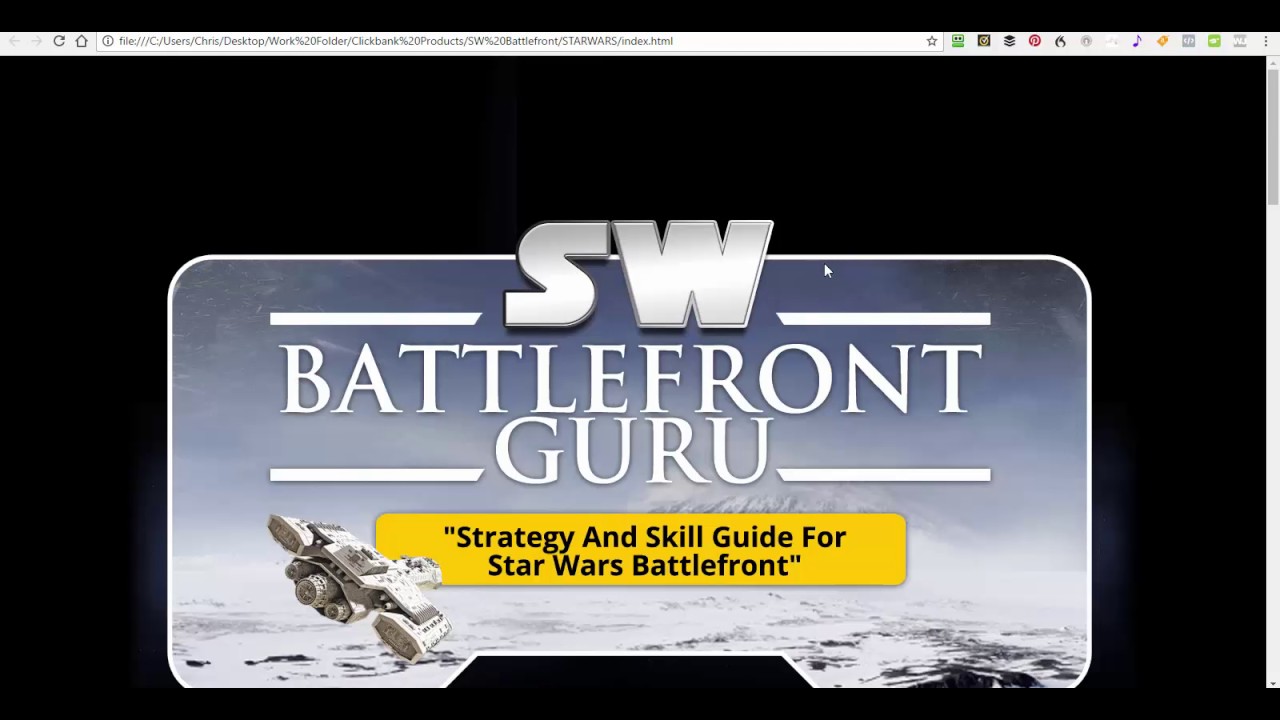Go forward to the next page
Screen dimensions: 1280x720
[37, 41]
